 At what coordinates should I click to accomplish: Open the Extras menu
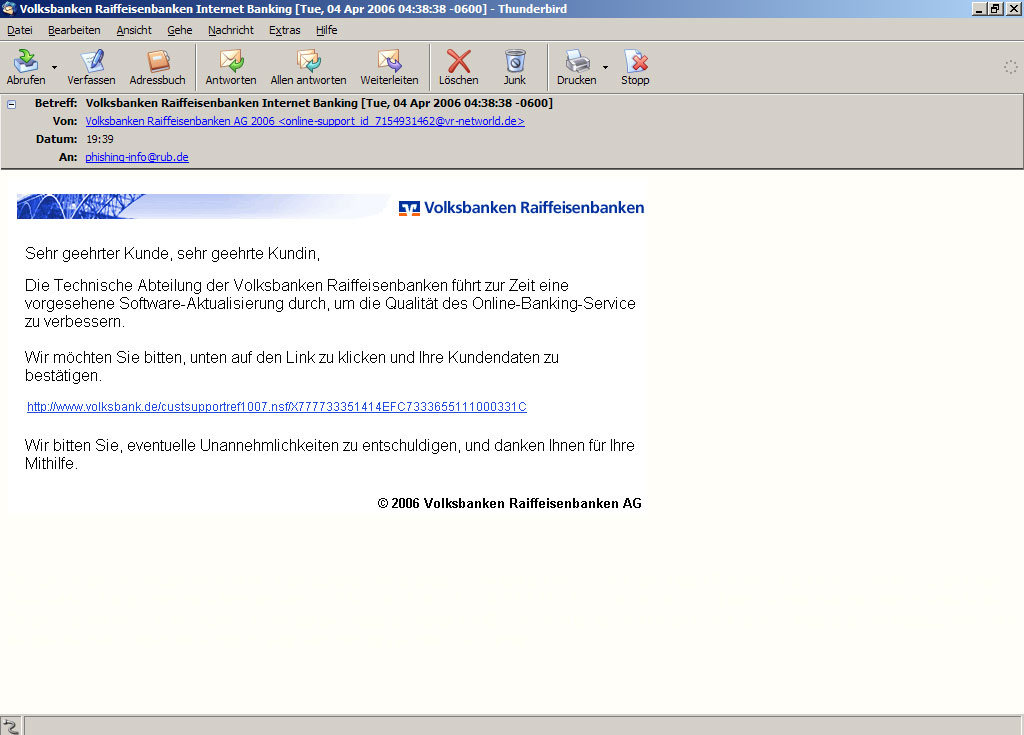[x=284, y=30]
